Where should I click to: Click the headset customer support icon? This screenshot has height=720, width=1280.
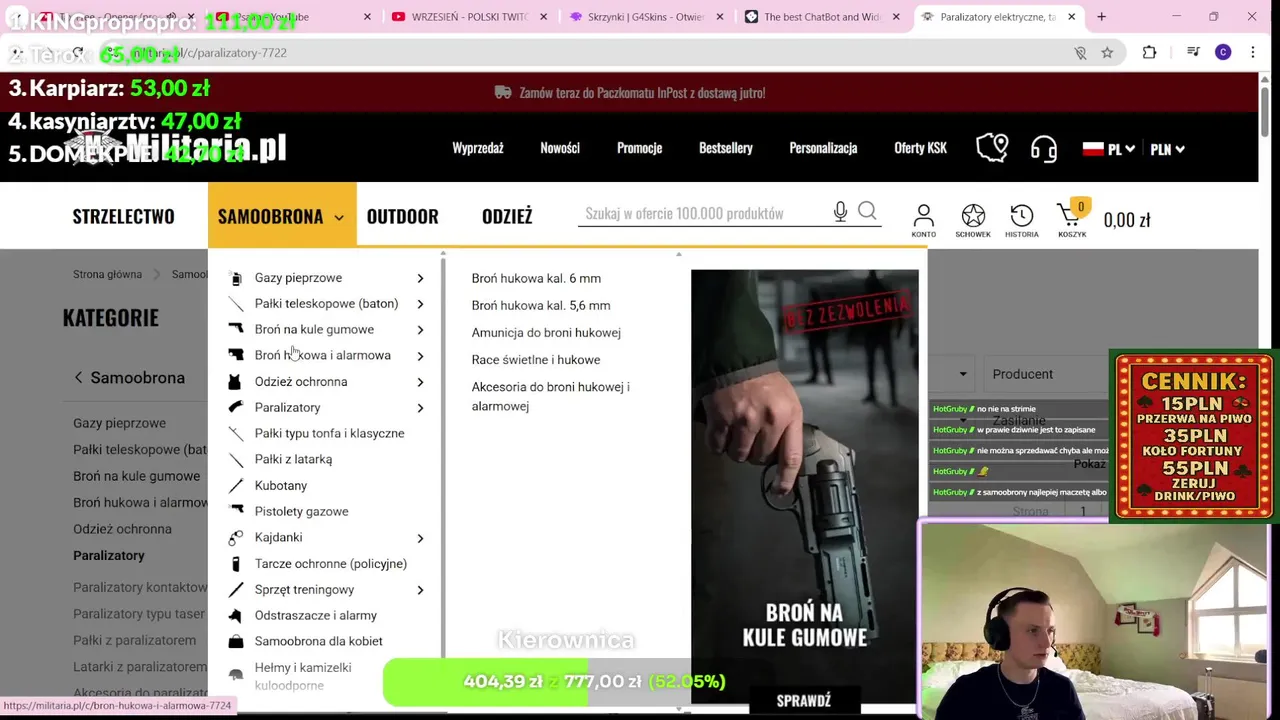(x=1043, y=148)
